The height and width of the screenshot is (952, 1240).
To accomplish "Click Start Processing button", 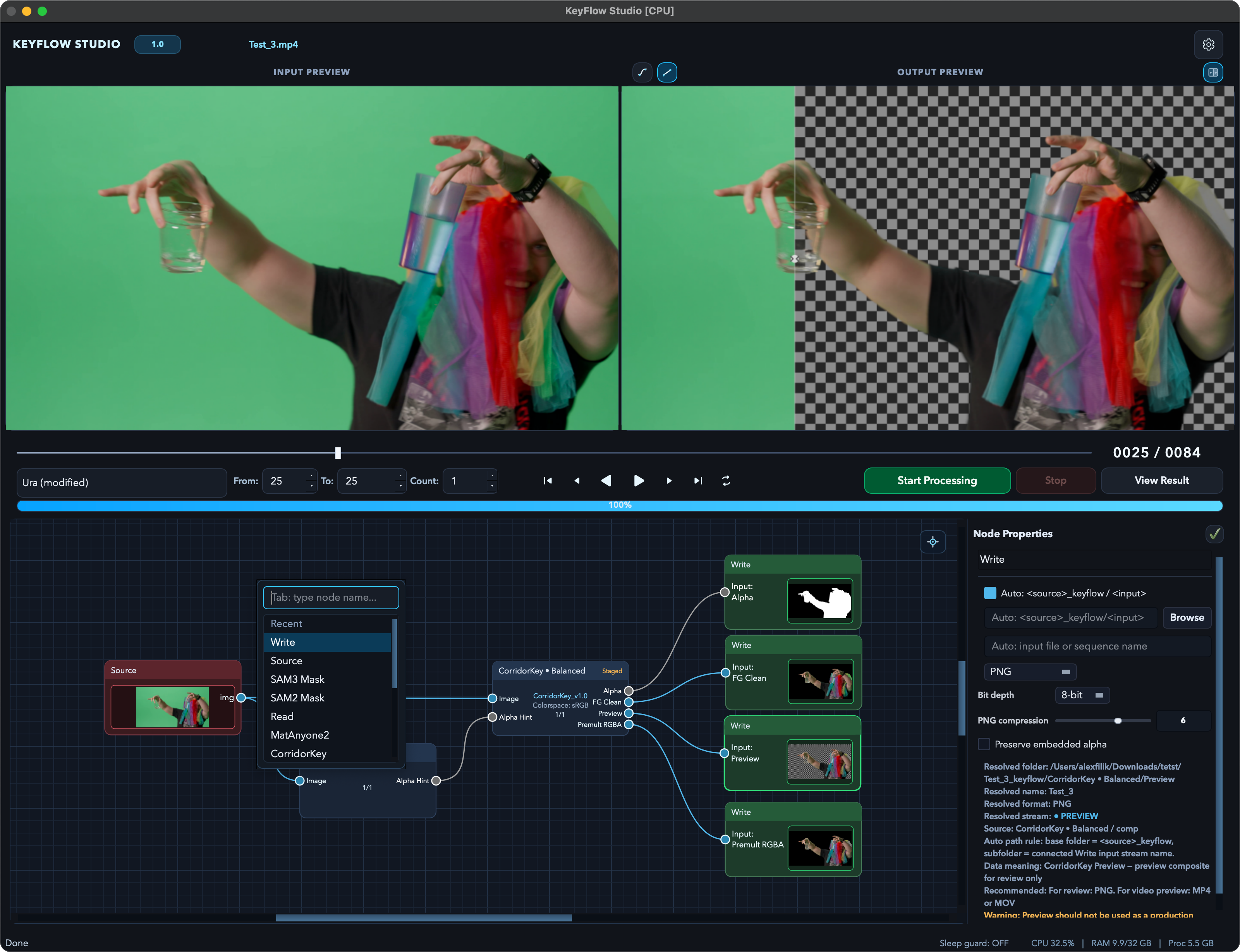I will 937,481.
